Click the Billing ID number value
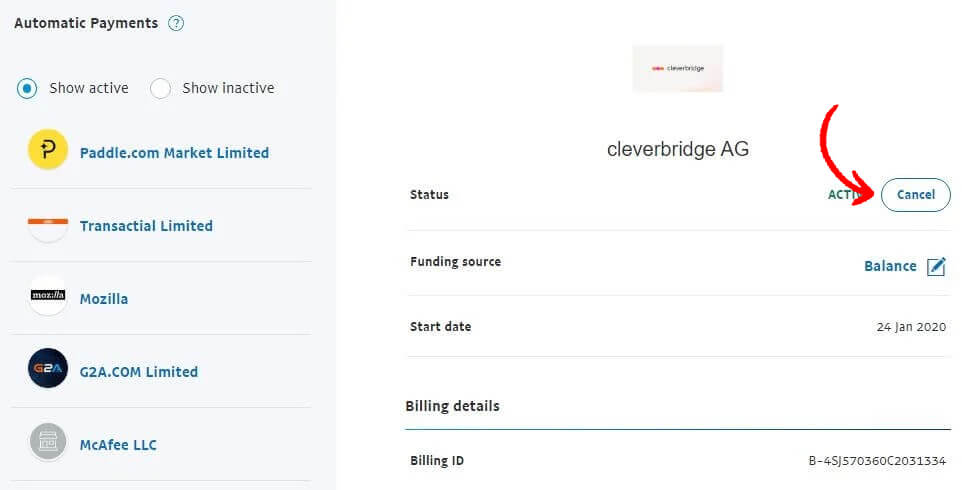 pos(877,461)
